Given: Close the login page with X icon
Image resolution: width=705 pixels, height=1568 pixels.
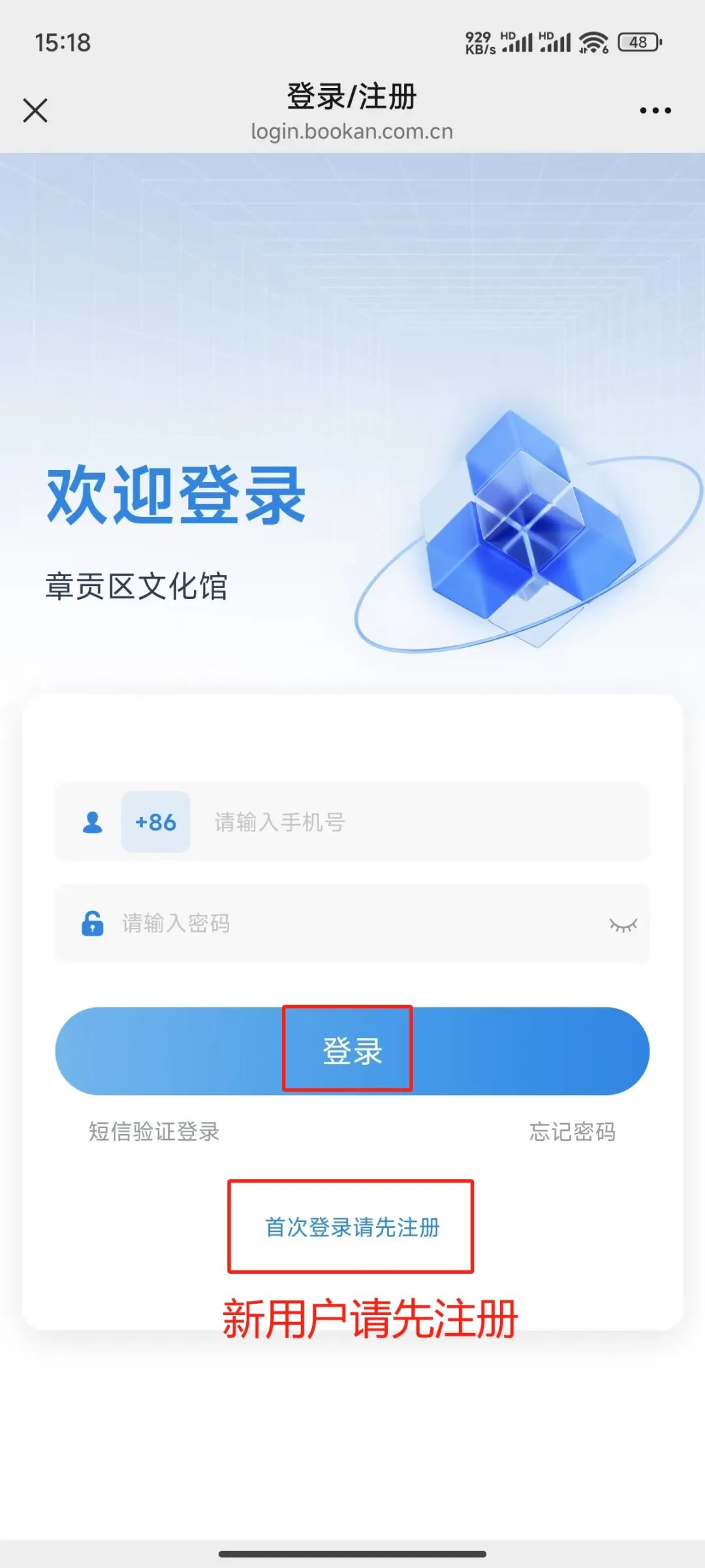Looking at the screenshot, I should (x=35, y=110).
